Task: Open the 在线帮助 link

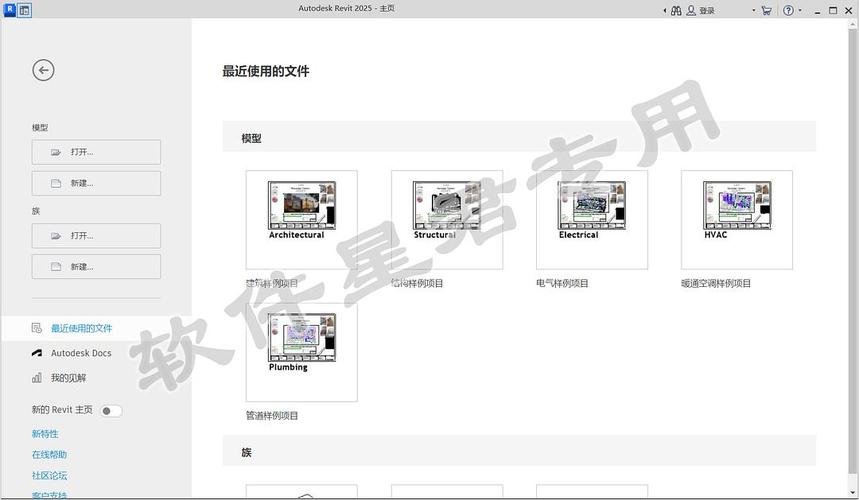Action: click(49, 455)
